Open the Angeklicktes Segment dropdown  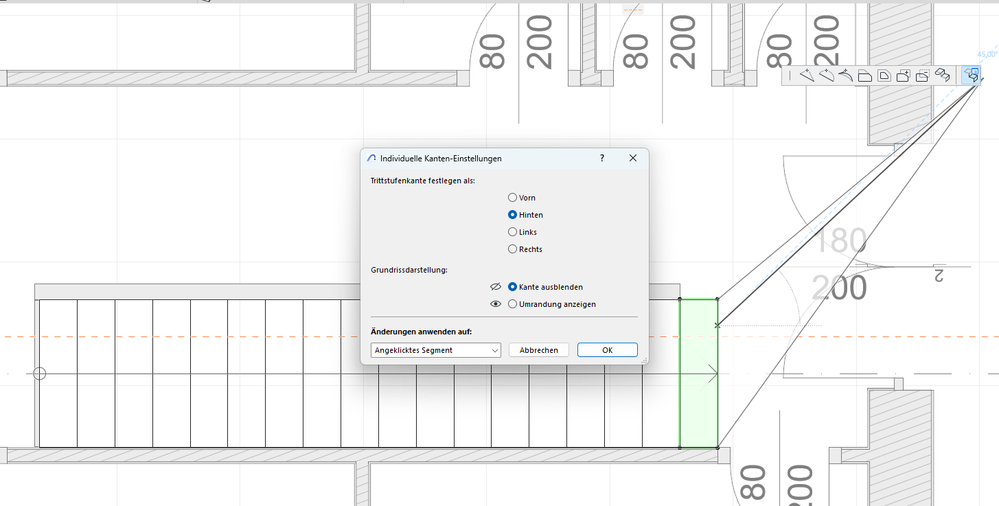pos(436,350)
